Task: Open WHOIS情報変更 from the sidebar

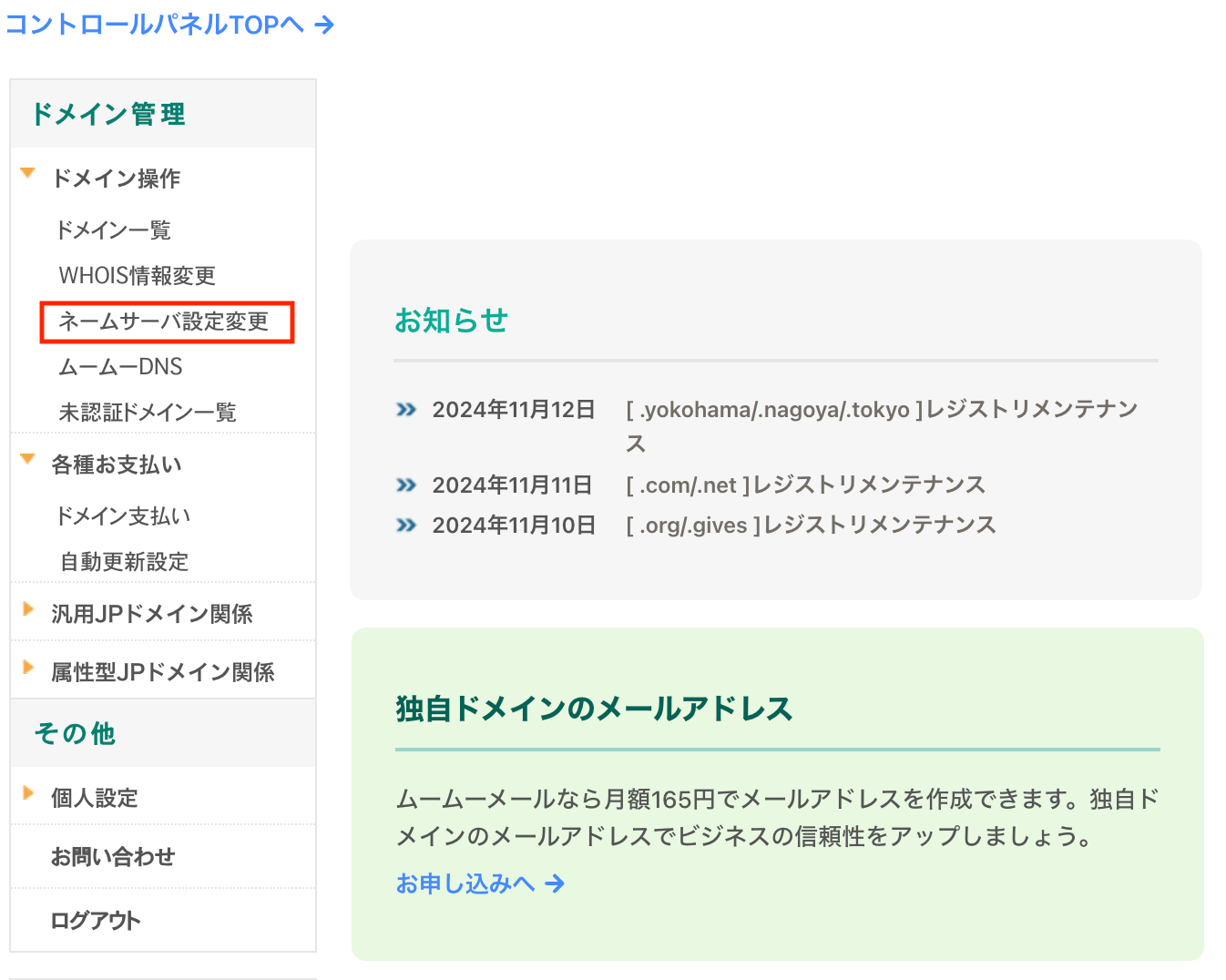Action: pyautogui.click(x=136, y=276)
